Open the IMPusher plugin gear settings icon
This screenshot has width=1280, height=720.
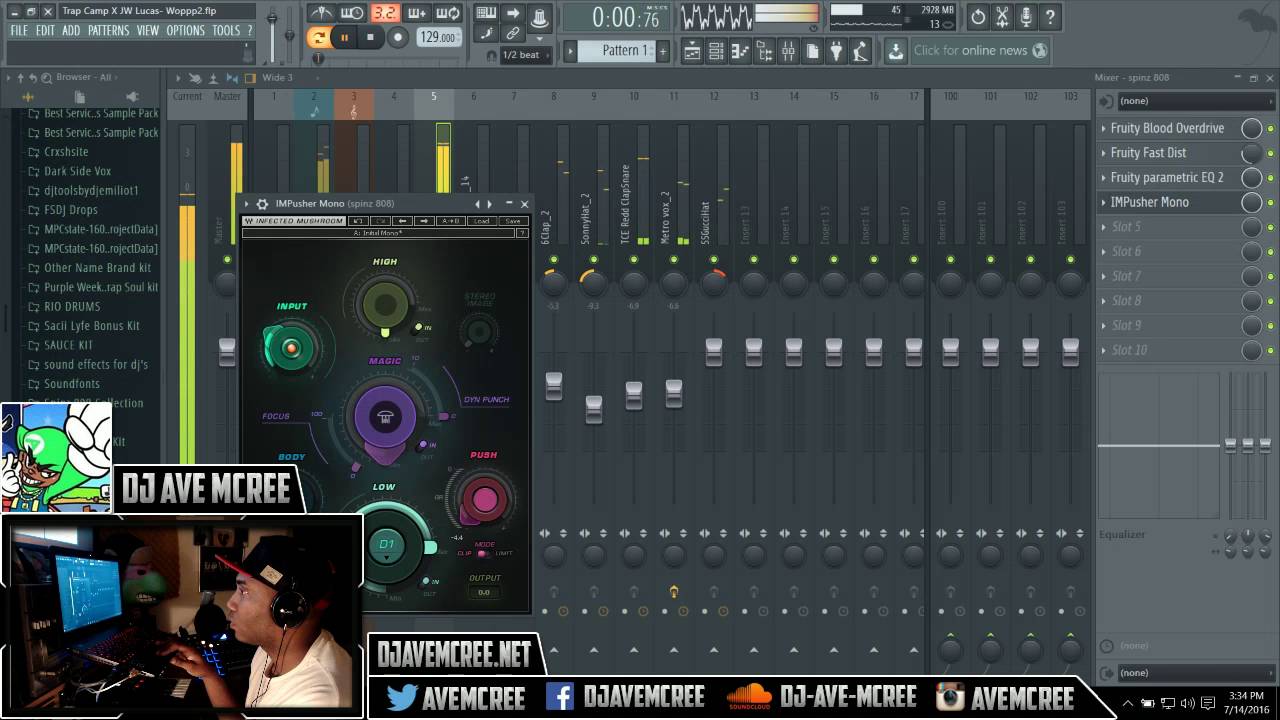tap(261, 204)
